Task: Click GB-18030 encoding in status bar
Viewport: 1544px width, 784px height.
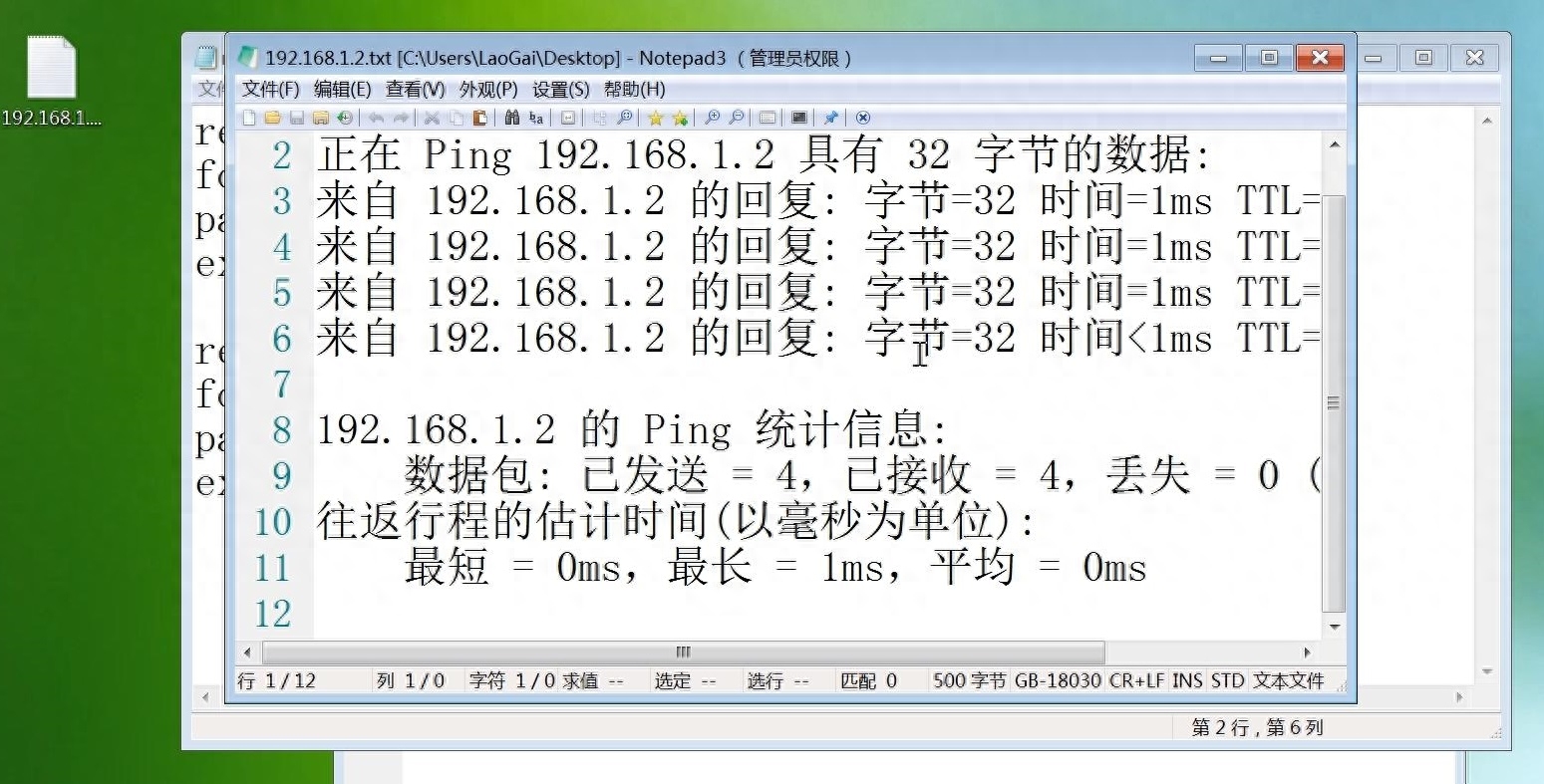Action: click(x=1058, y=680)
